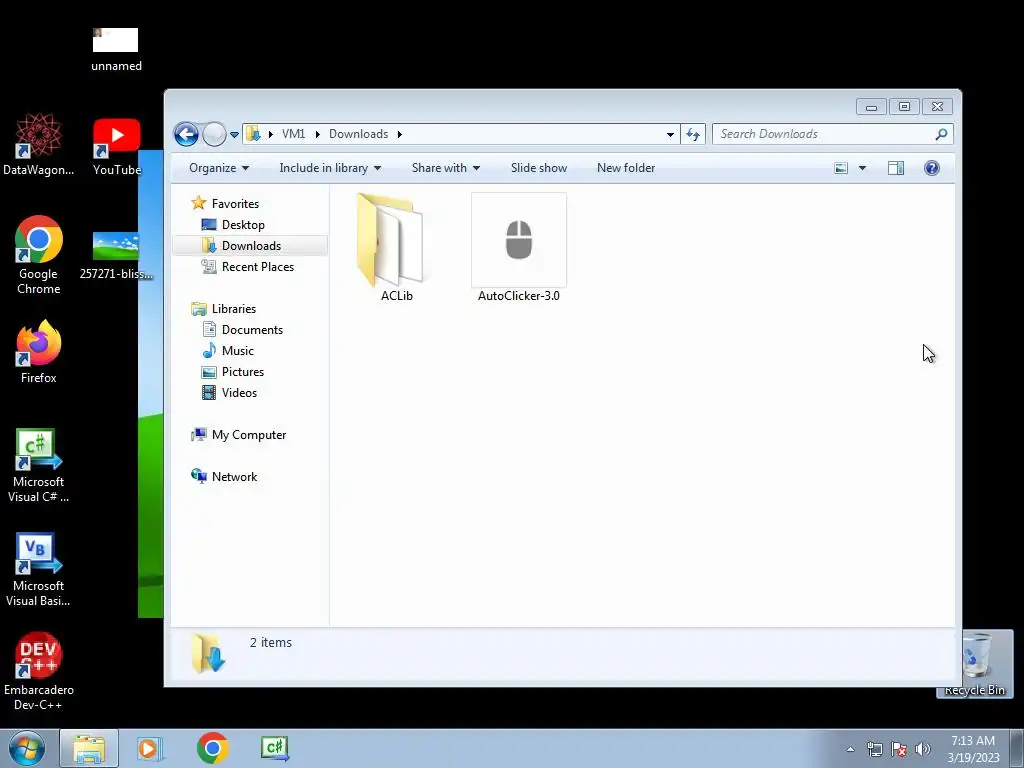Image resolution: width=1024 pixels, height=768 pixels.
Task: Open the Help icon
Action: click(x=932, y=168)
